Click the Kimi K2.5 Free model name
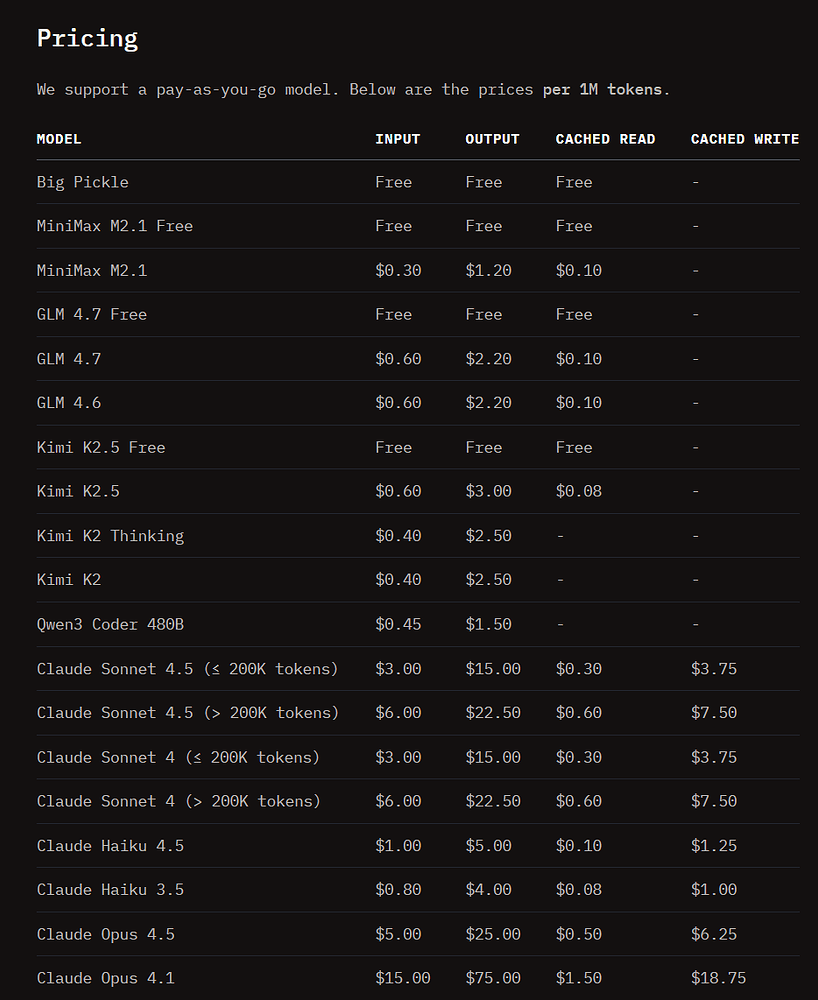The height and width of the screenshot is (1000, 818). 101,448
